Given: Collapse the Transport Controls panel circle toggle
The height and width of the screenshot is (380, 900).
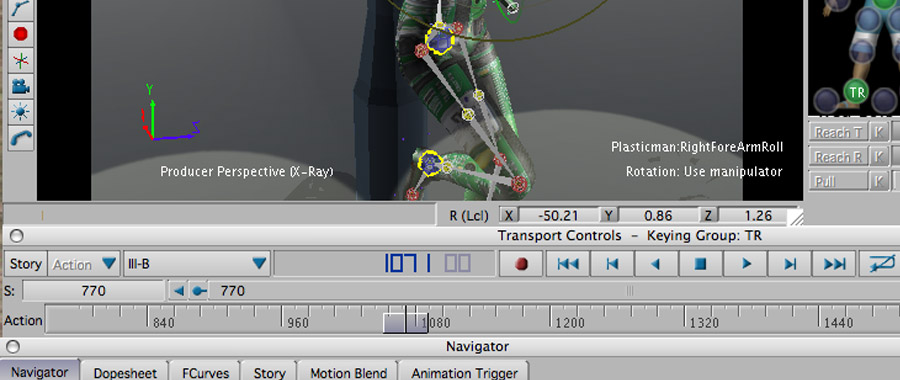Looking at the screenshot, I should pos(15,236).
